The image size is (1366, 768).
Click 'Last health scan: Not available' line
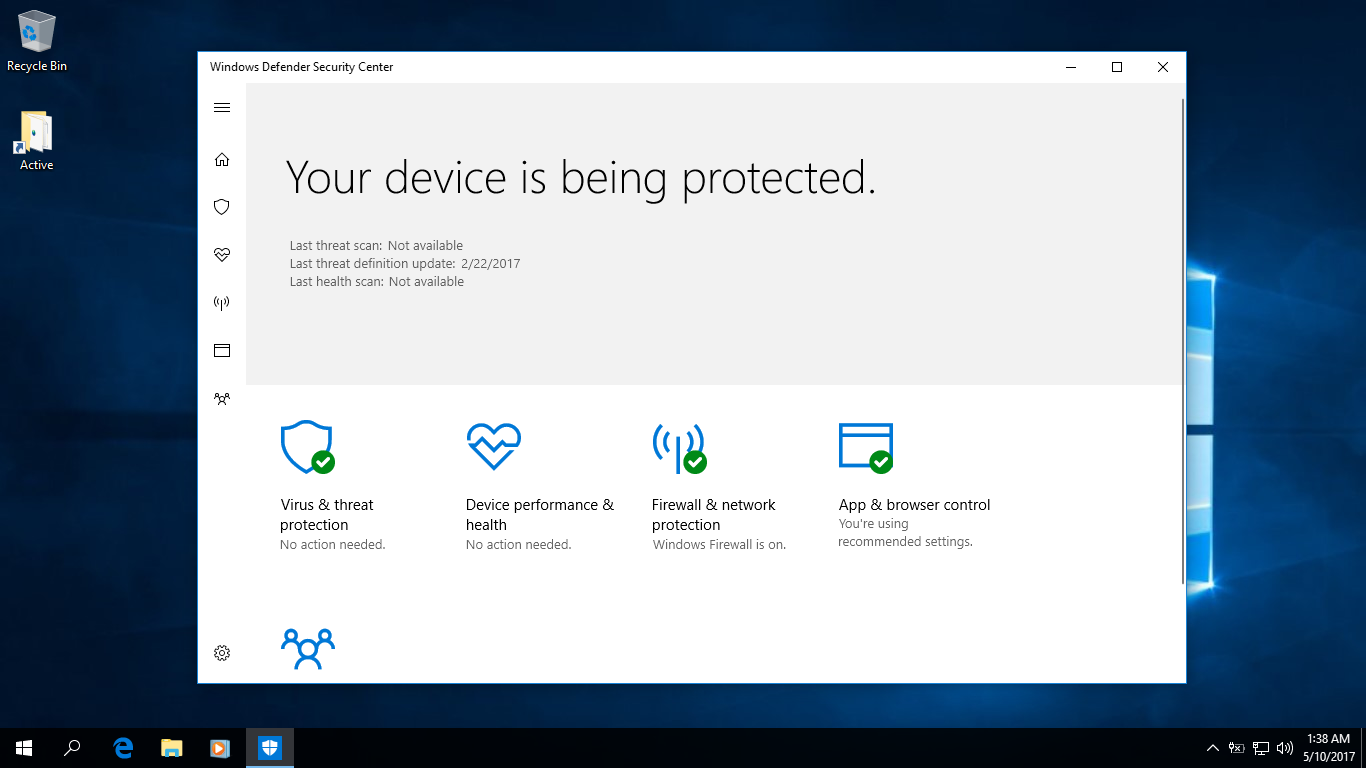pyautogui.click(x=377, y=282)
